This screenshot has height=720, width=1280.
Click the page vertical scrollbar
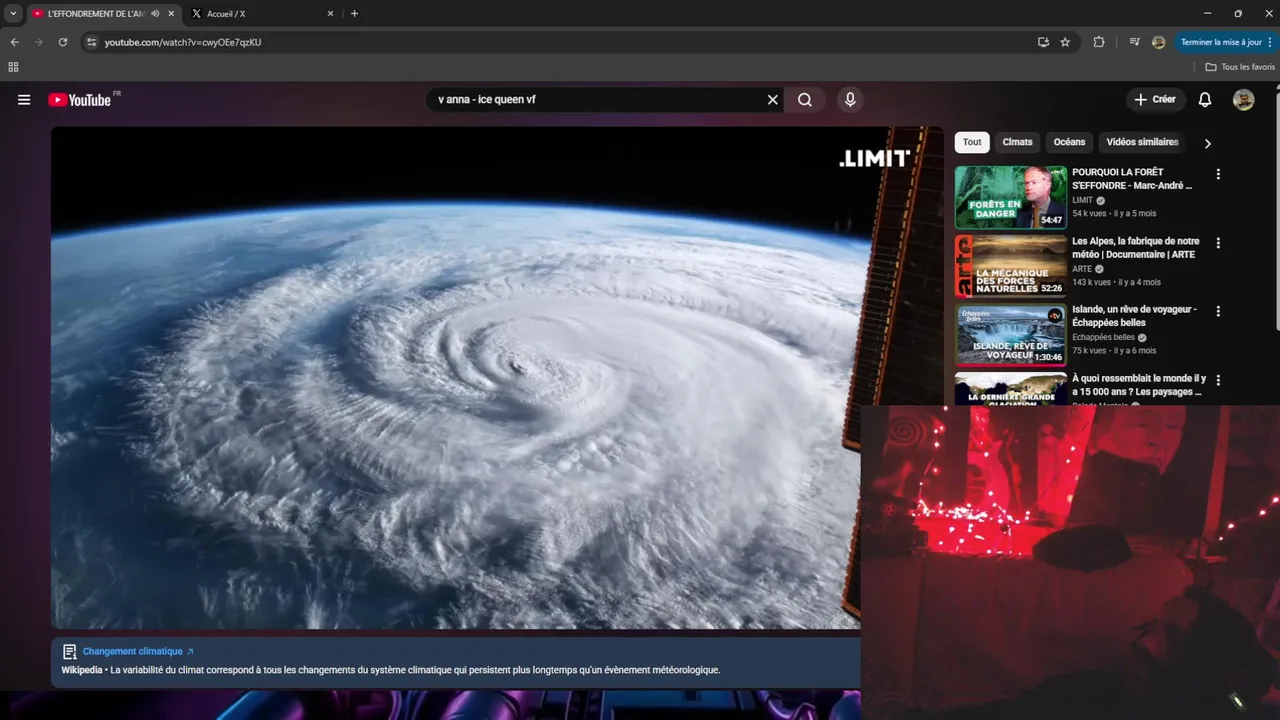[x=1276, y=210]
